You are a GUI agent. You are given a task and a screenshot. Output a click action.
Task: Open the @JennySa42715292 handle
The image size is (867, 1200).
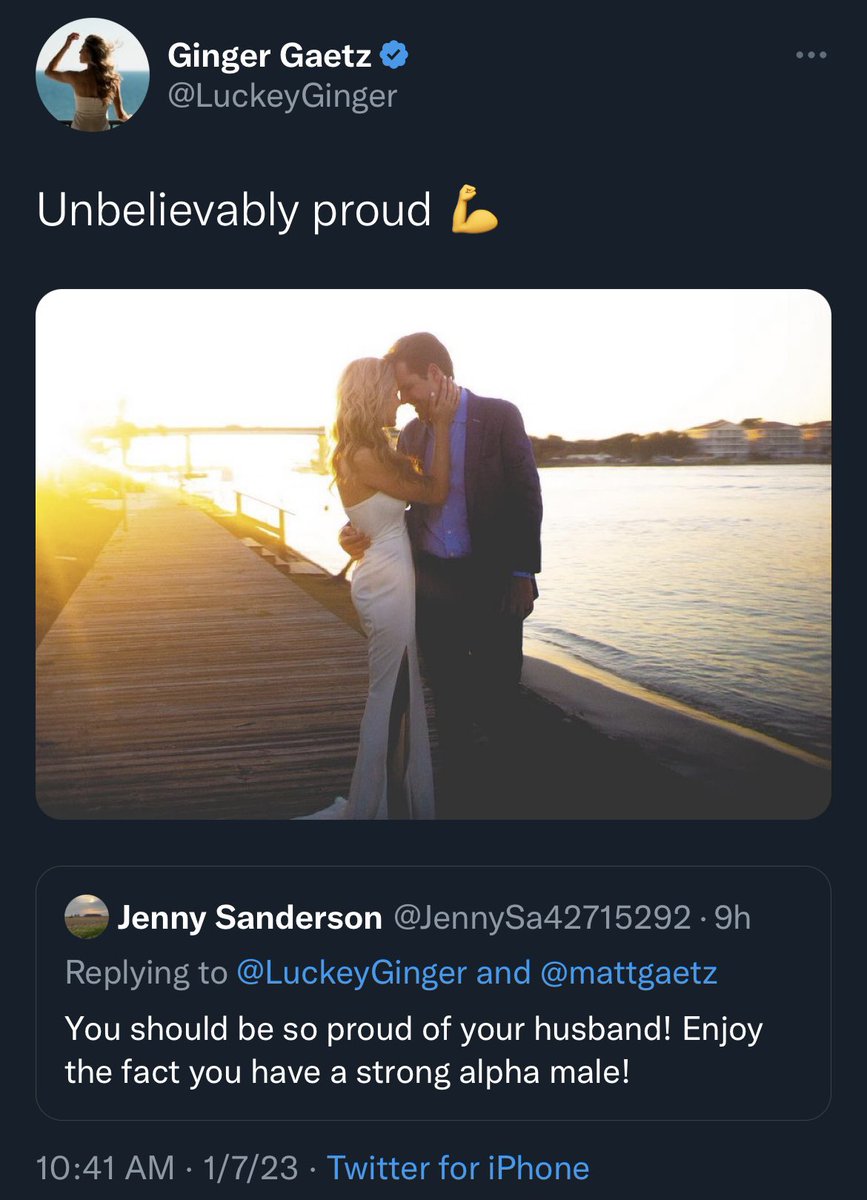544,917
